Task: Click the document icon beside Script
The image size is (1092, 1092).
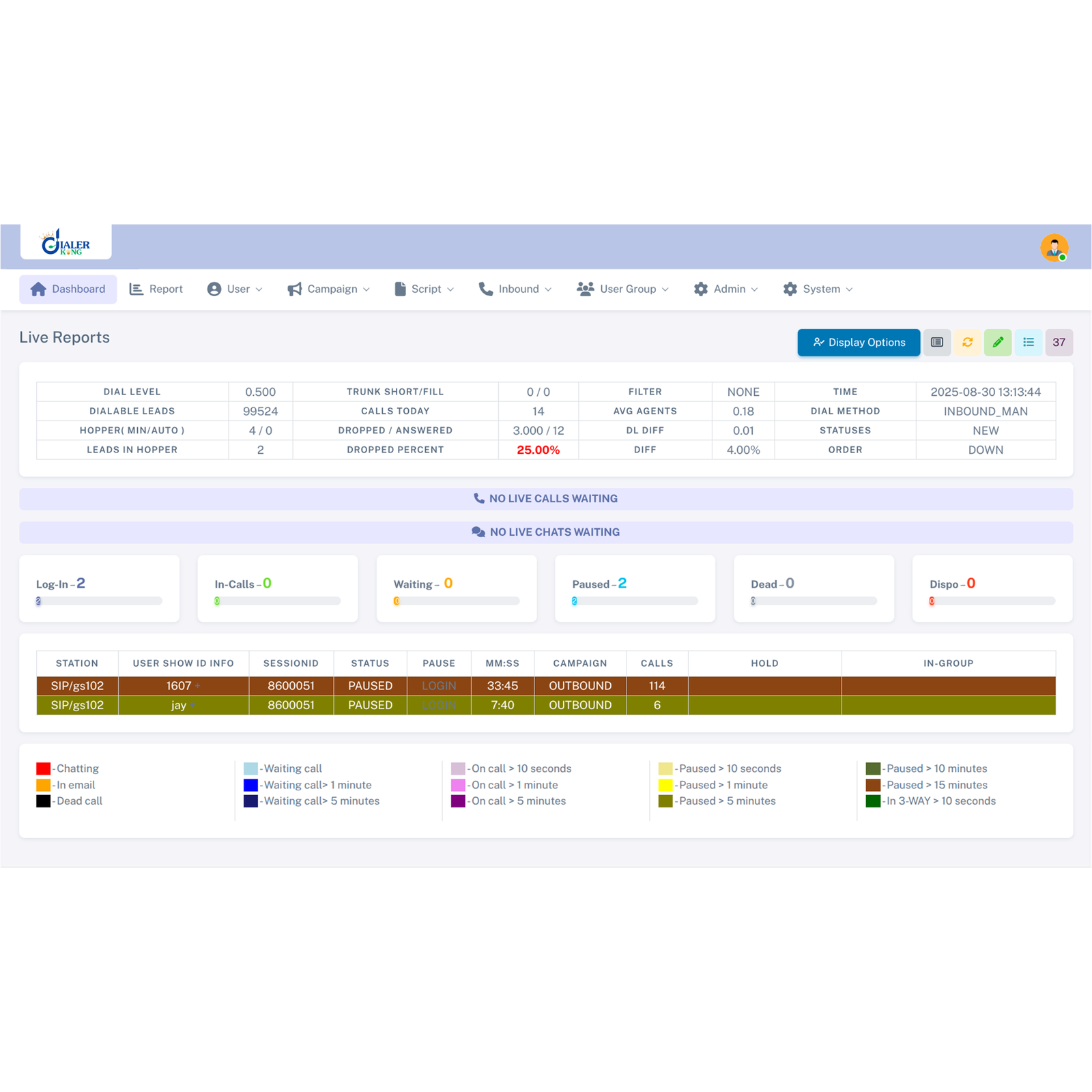Action: [x=400, y=289]
